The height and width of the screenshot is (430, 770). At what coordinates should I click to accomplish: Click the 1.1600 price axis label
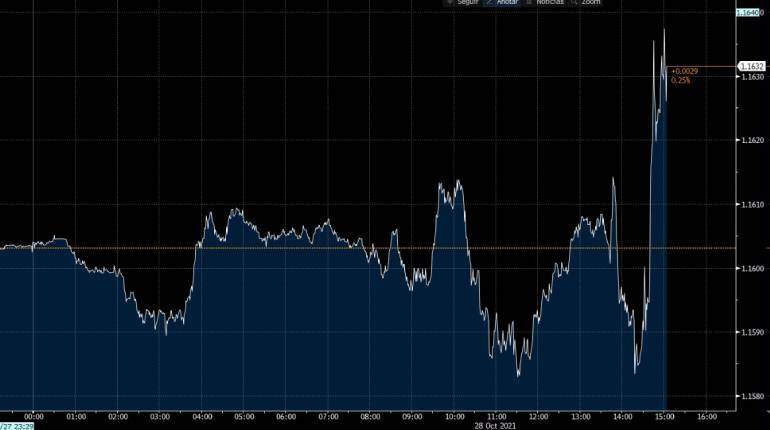click(752, 268)
